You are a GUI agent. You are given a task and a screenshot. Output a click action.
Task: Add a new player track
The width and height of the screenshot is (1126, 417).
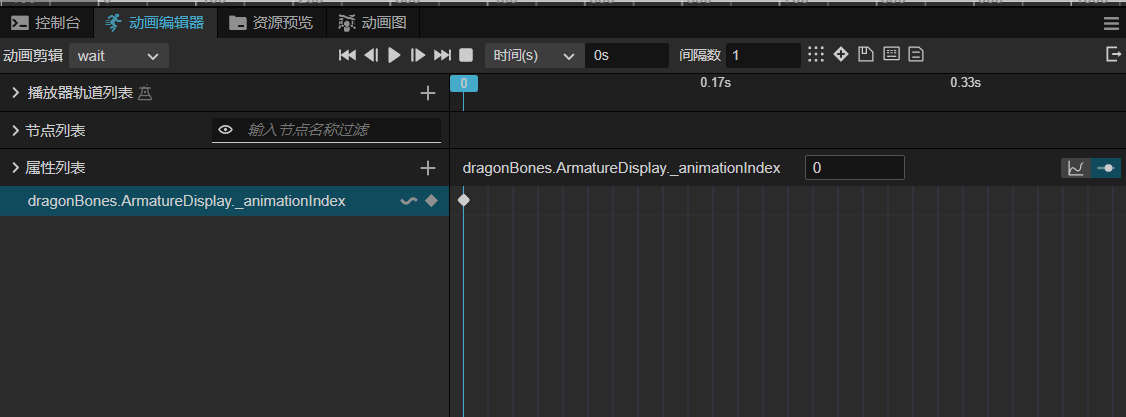(x=428, y=93)
